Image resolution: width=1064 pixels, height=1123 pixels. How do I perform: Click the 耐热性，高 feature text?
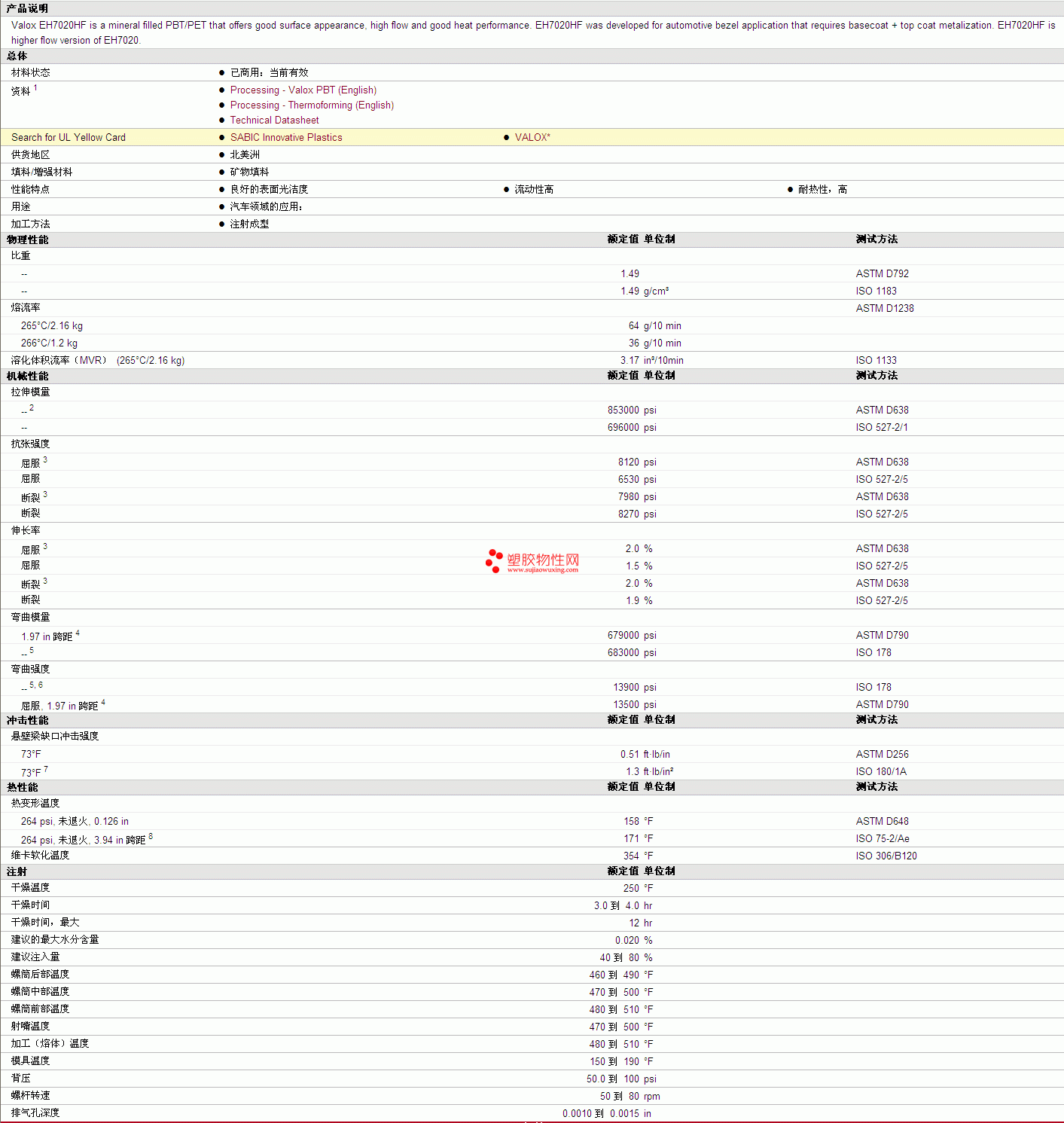click(822, 189)
